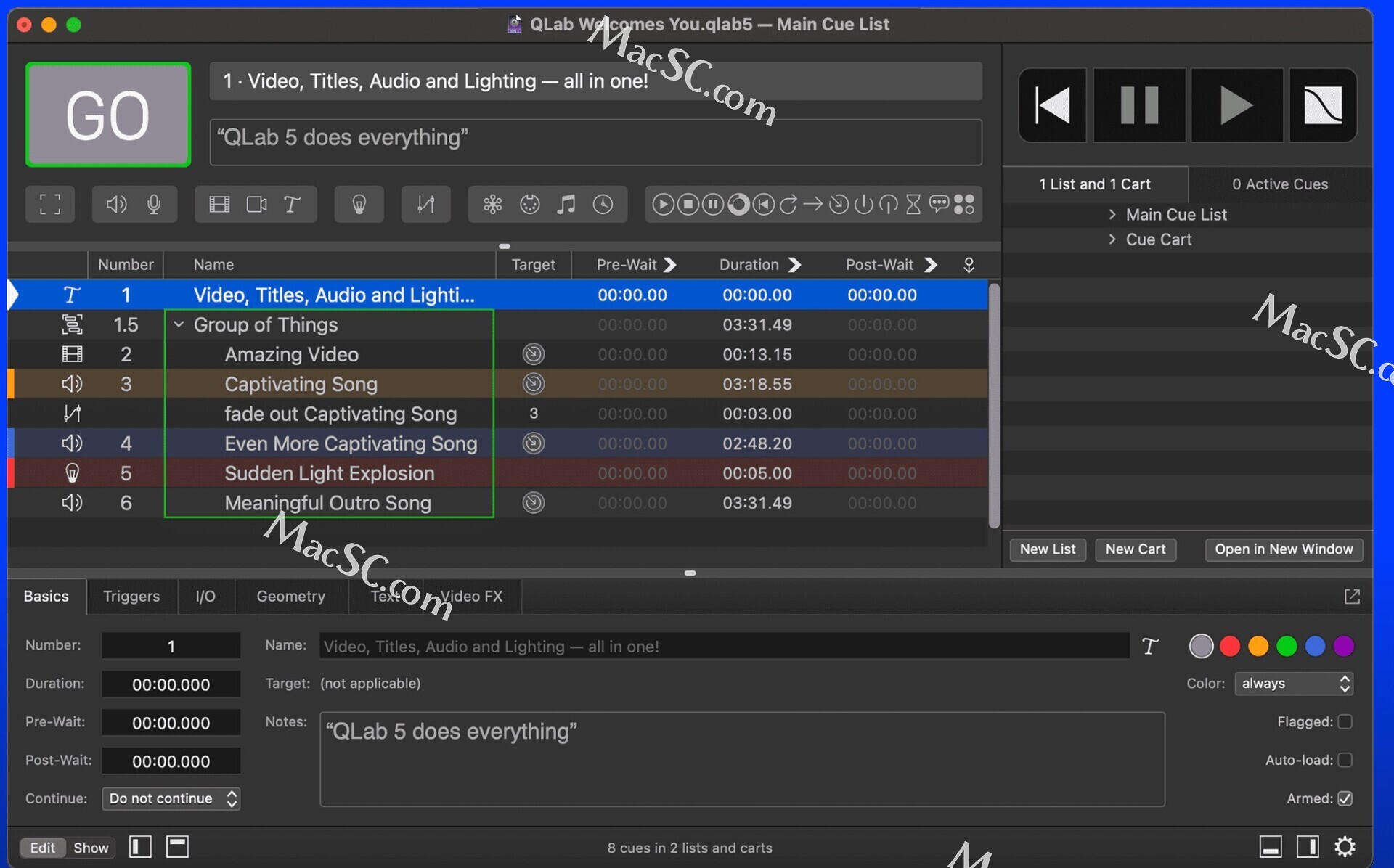Image resolution: width=1394 pixels, height=868 pixels.
Task: Collapse the Group of Things cue
Action: (x=179, y=325)
